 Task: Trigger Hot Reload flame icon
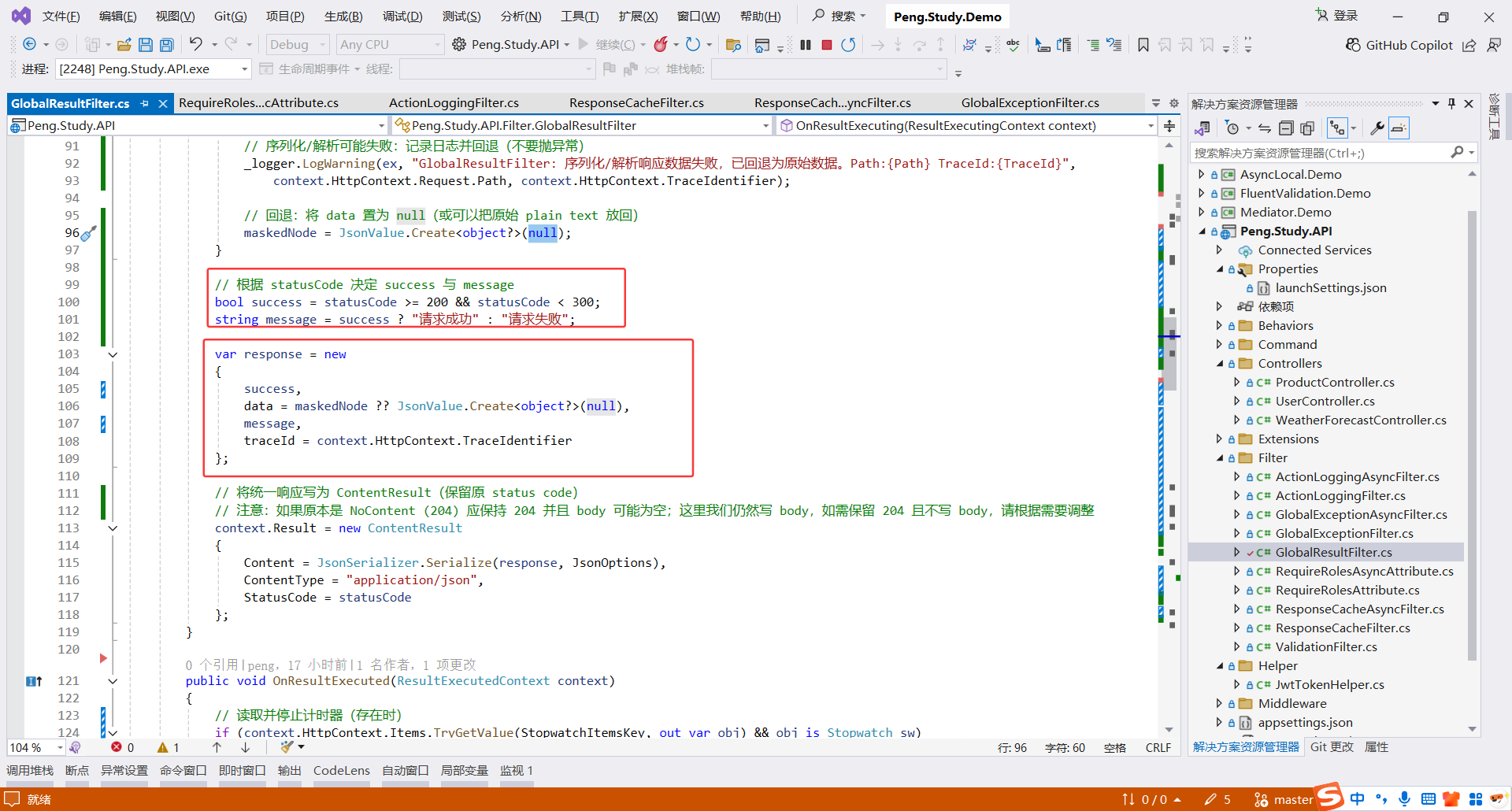coord(661,45)
